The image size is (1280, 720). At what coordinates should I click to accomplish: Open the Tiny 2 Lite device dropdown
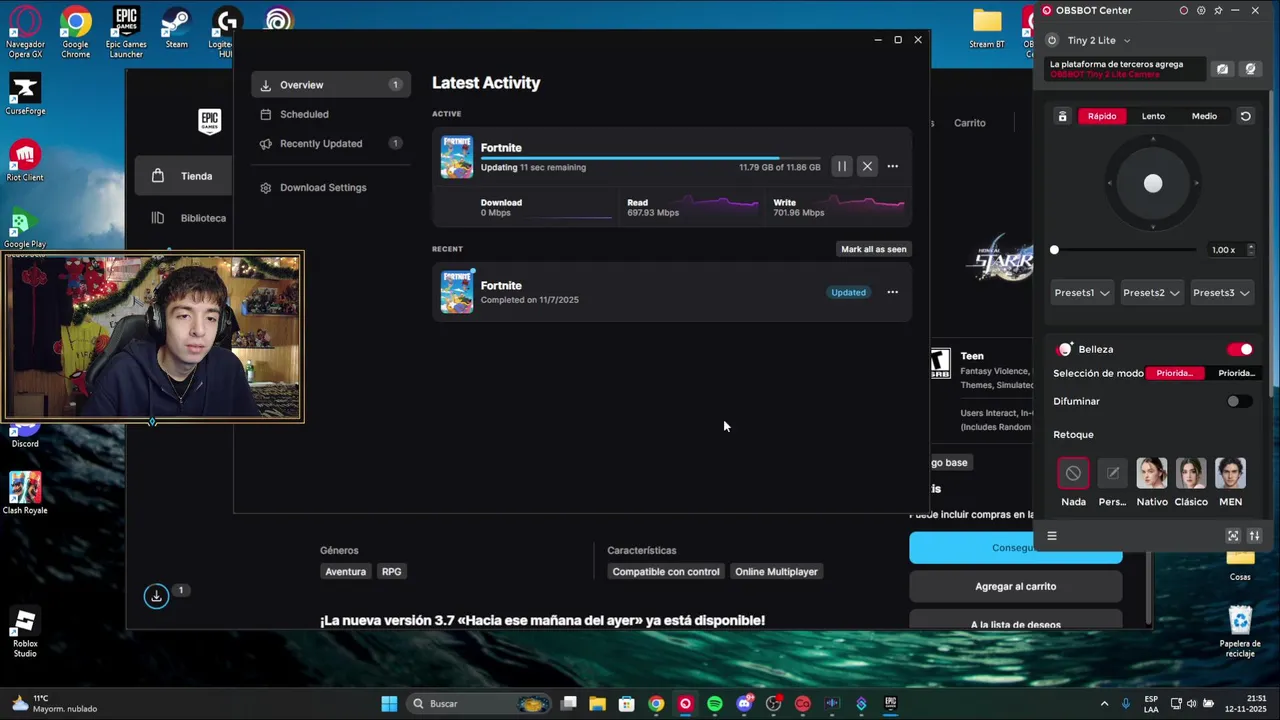coord(1098,40)
